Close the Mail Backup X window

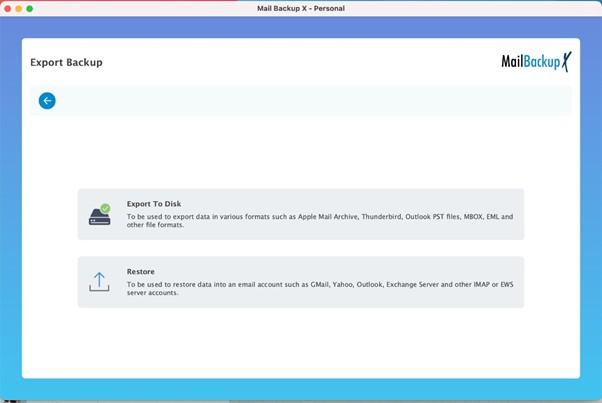7,8
